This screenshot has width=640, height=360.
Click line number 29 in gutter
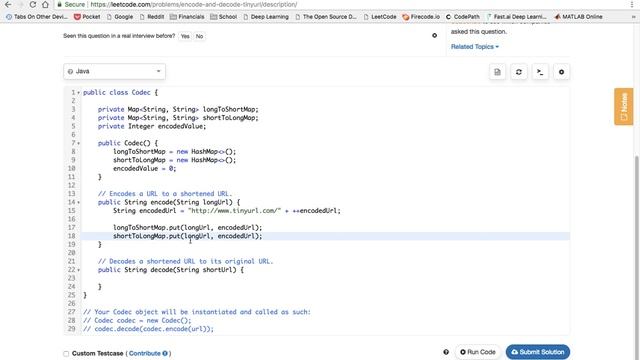coord(71,329)
